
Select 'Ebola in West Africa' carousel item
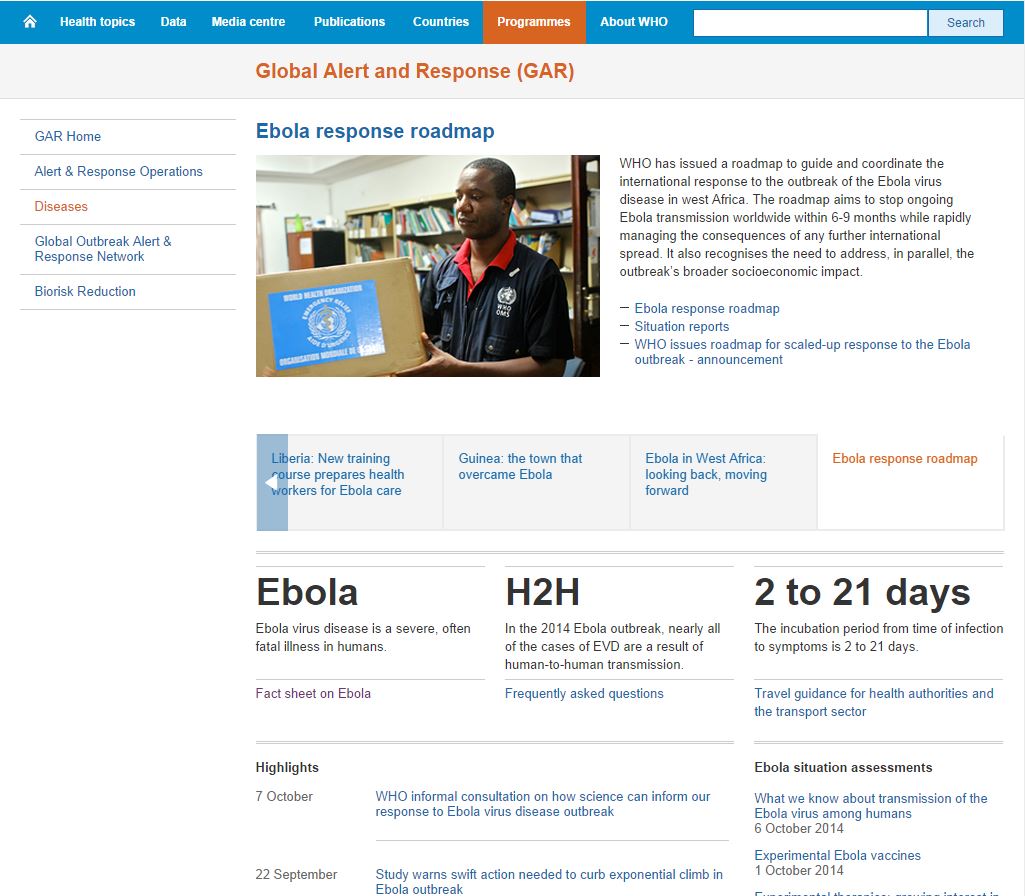[706, 475]
